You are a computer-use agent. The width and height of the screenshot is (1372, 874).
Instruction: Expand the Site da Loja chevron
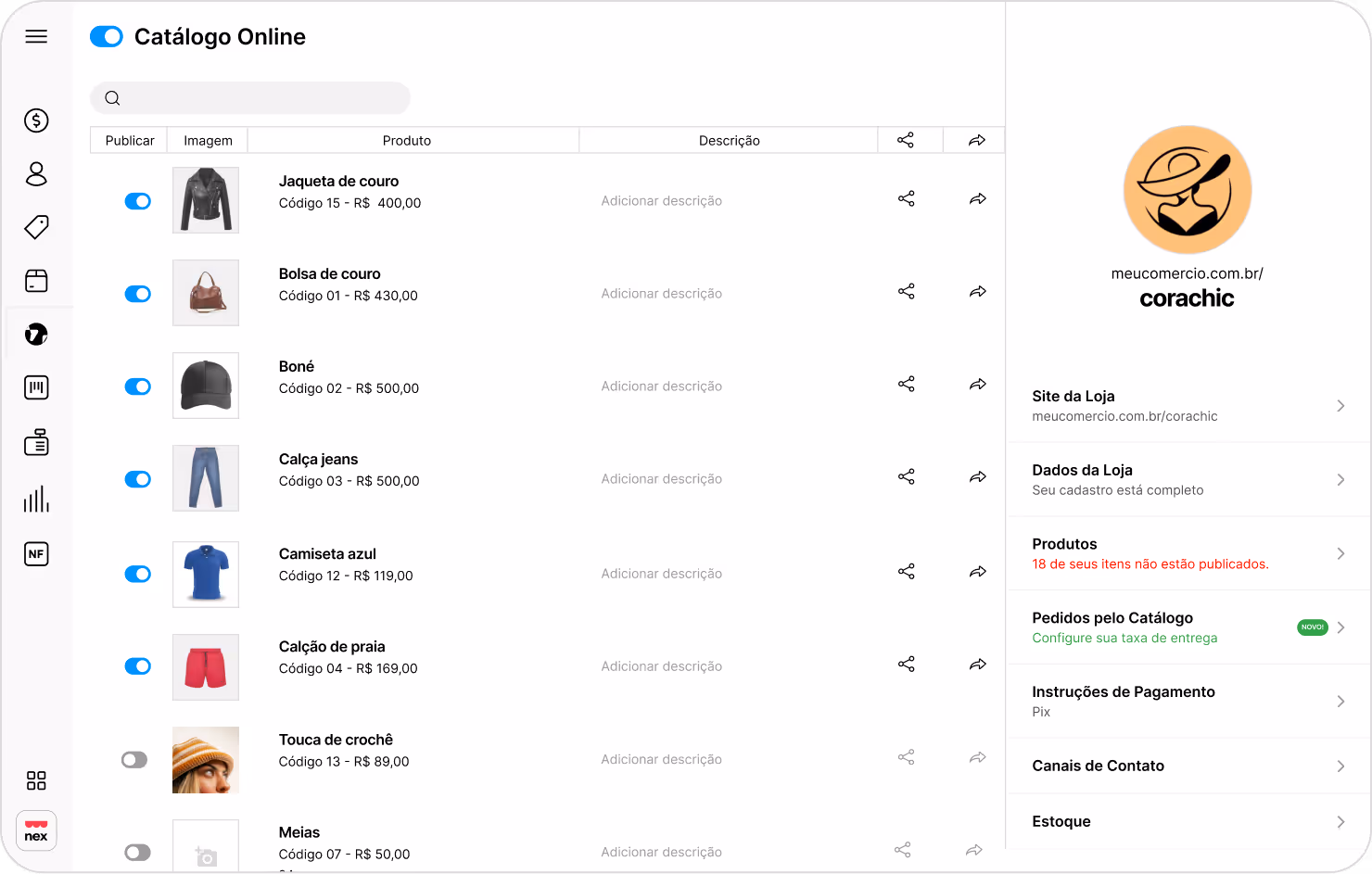pos(1340,406)
